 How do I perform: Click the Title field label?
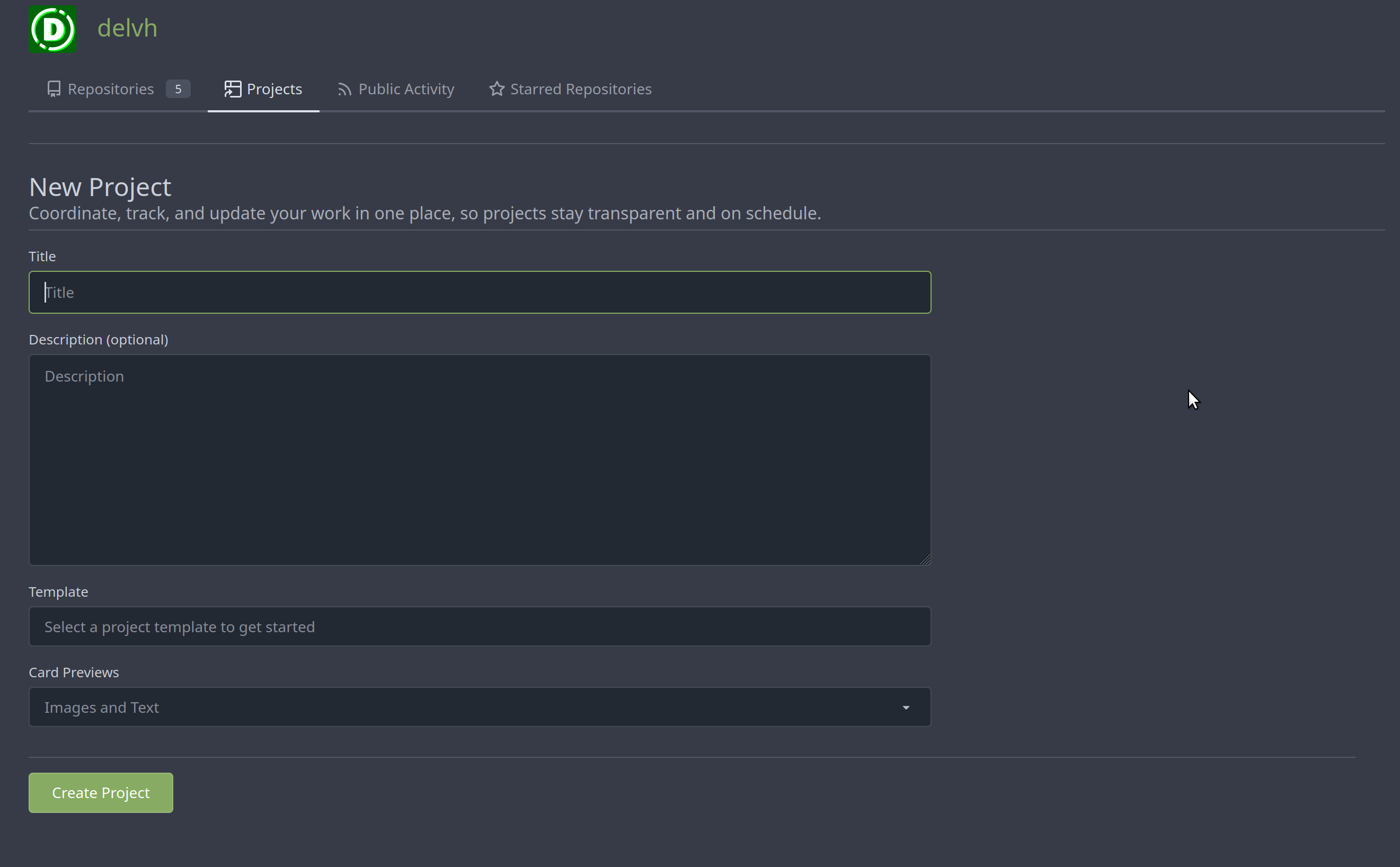42,256
